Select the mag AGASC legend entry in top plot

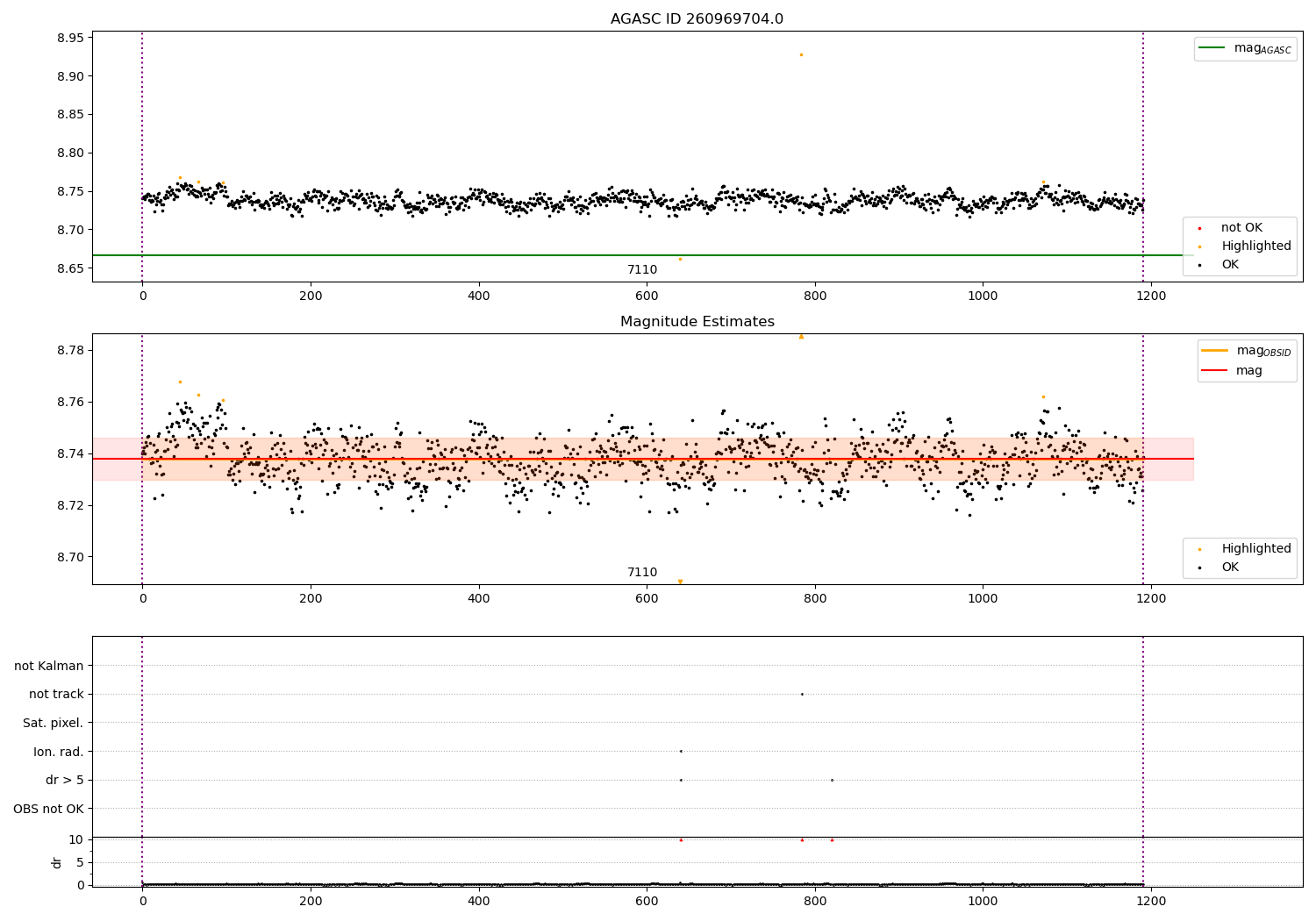tap(1245, 48)
